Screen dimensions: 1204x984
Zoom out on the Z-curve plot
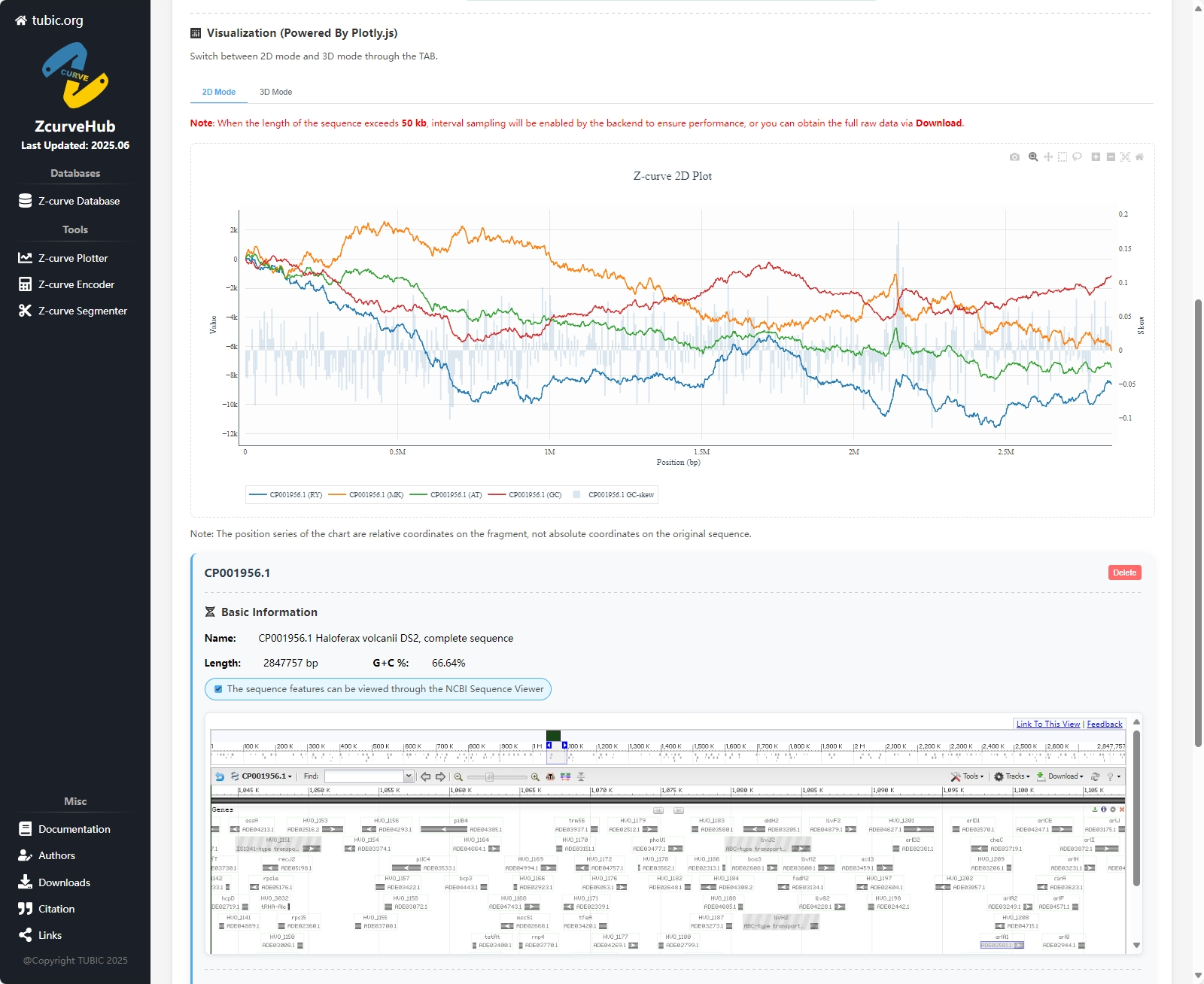click(1111, 157)
